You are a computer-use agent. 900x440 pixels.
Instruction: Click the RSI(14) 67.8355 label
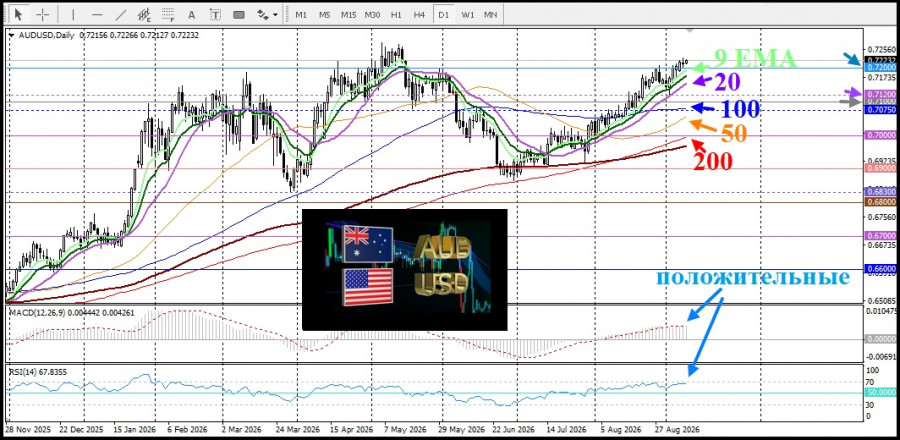[x=37, y=372]
